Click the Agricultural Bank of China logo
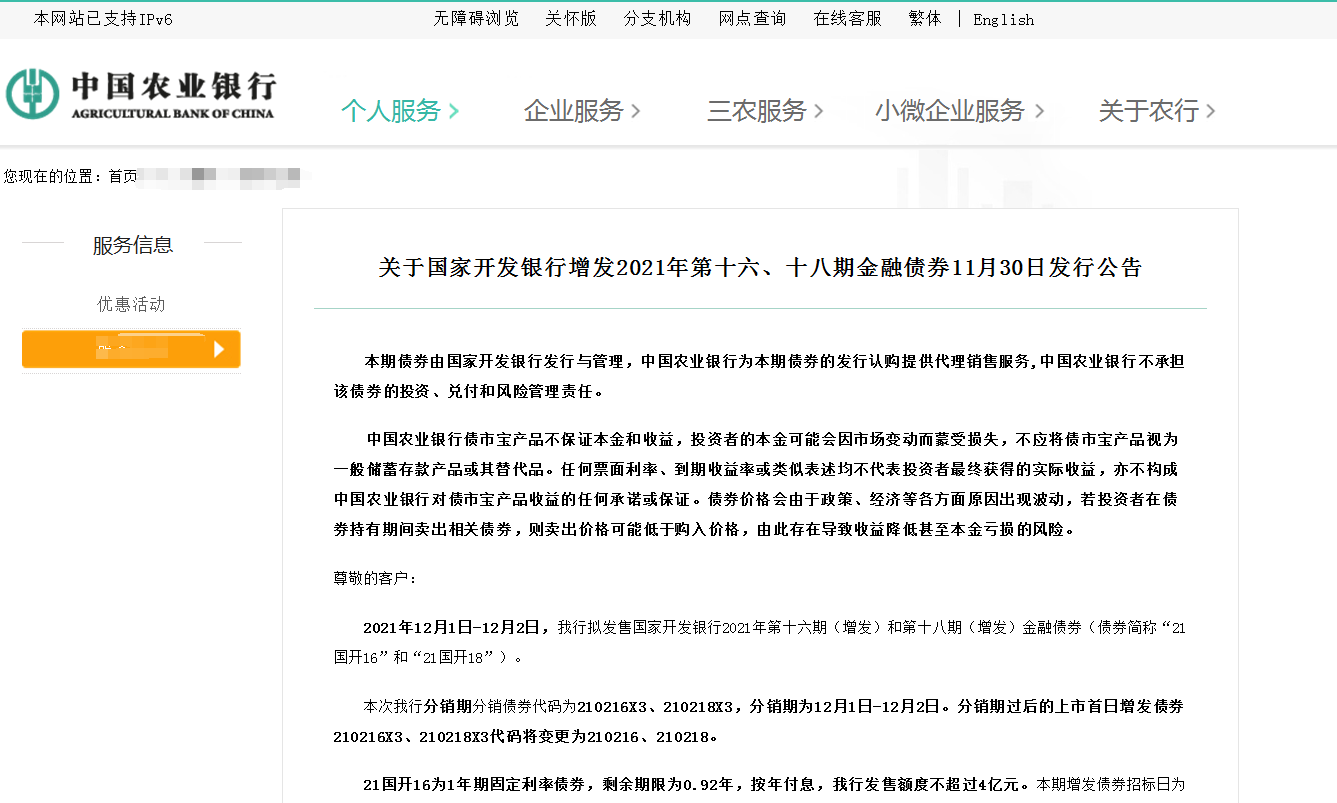Viewport: 1337px width, 803px height. click(140, 95)
